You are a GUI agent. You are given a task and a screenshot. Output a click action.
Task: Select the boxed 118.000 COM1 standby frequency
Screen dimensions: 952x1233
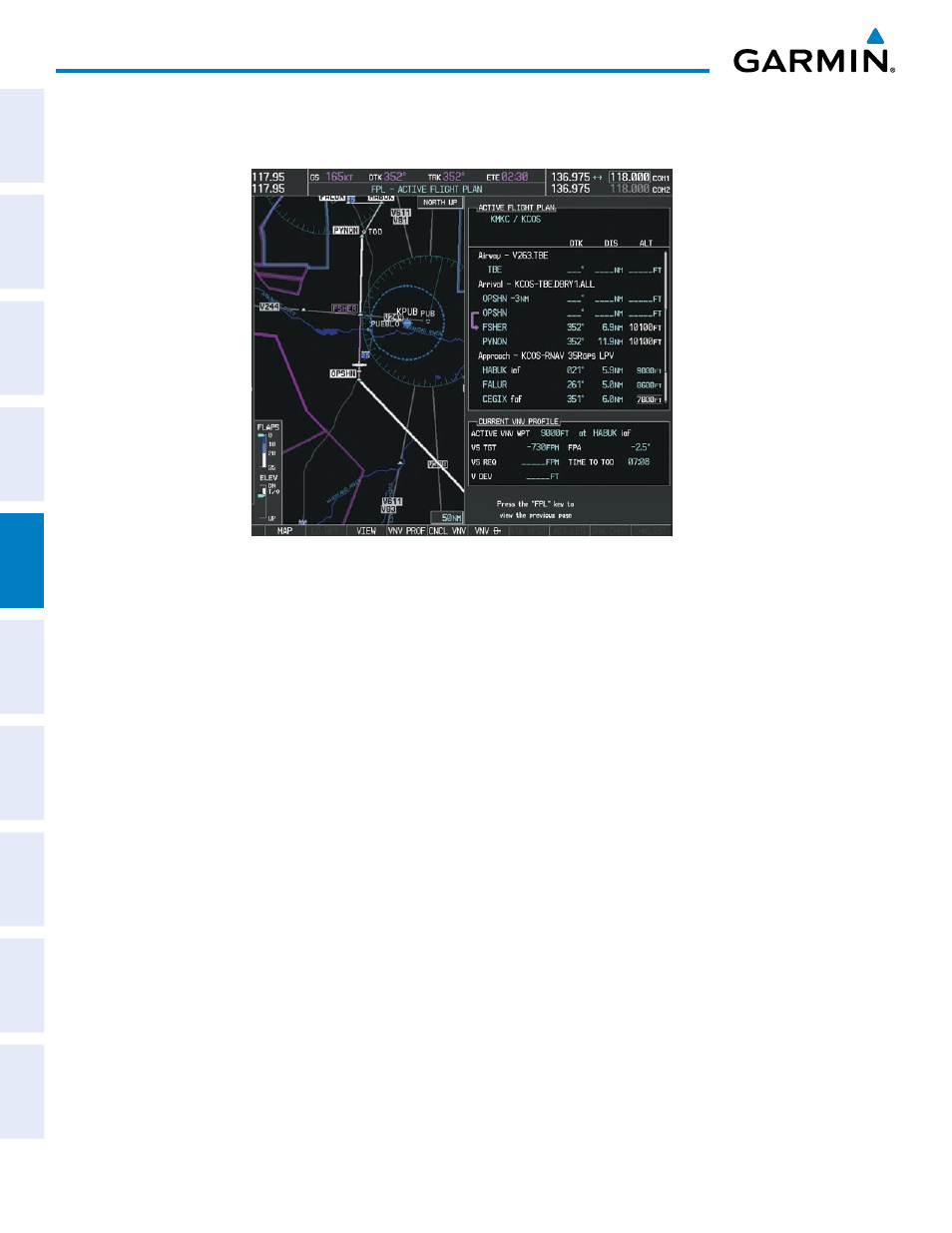coord(630,177)
